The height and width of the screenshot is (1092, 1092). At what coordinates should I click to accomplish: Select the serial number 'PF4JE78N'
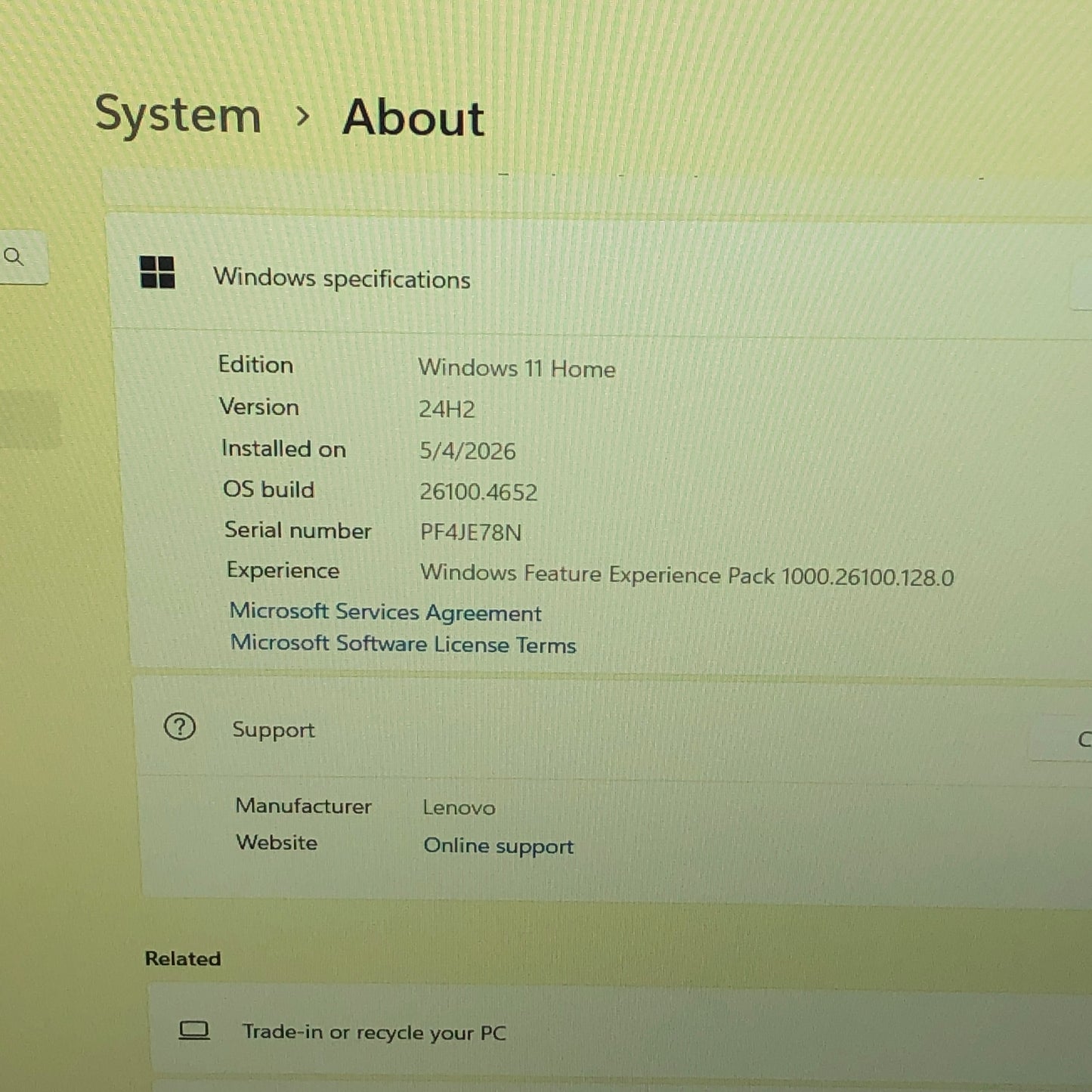click(x=471, y=532)
